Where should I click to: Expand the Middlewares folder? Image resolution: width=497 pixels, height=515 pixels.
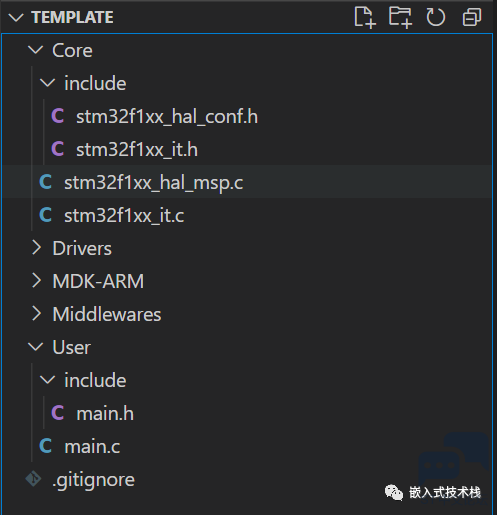coord(36,314)
